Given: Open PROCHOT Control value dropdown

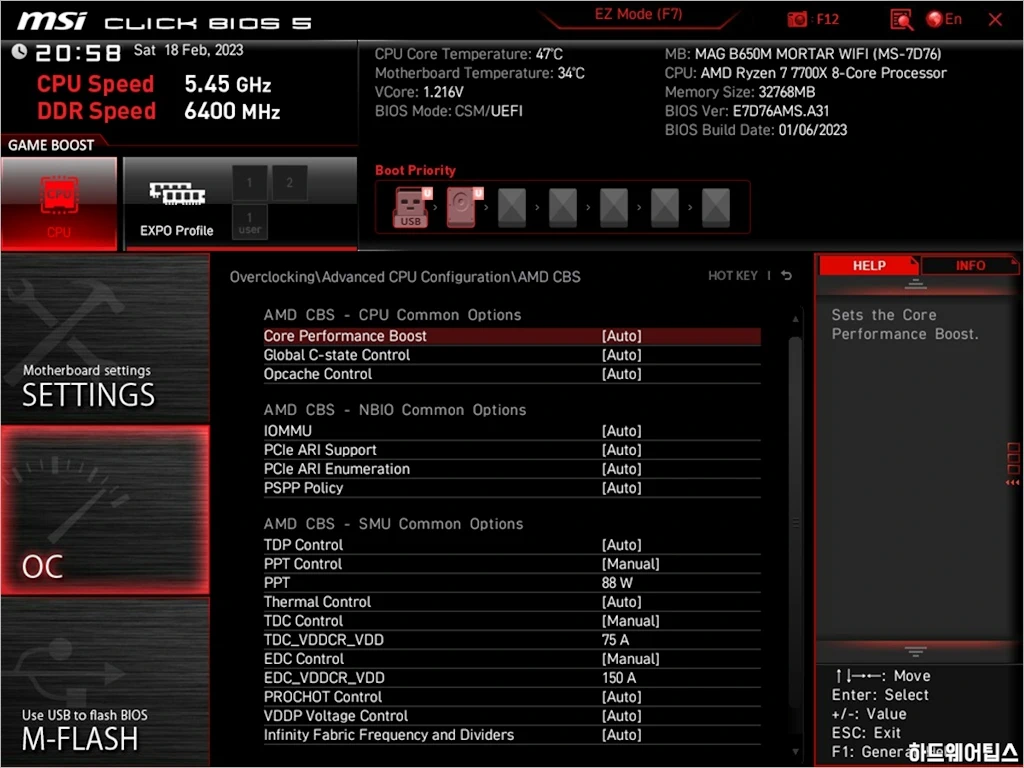Looking at the screenshot, I should pyautogui.click(x=622, y=697).
